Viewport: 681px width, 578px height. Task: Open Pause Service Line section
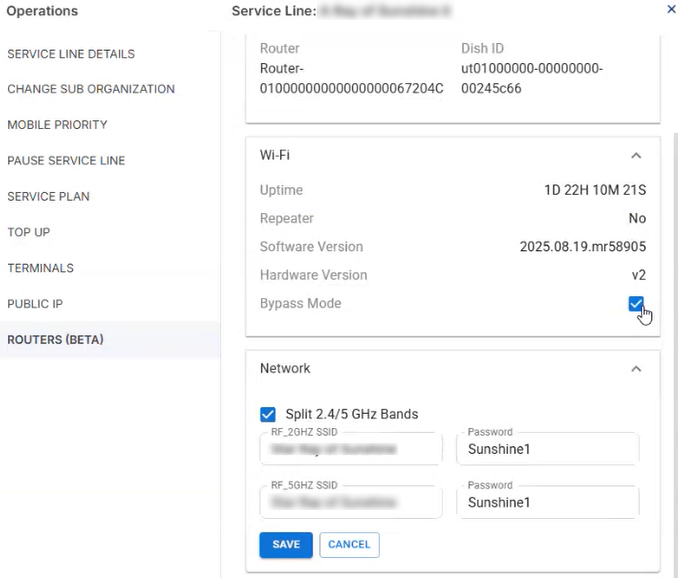click(66, 161)
